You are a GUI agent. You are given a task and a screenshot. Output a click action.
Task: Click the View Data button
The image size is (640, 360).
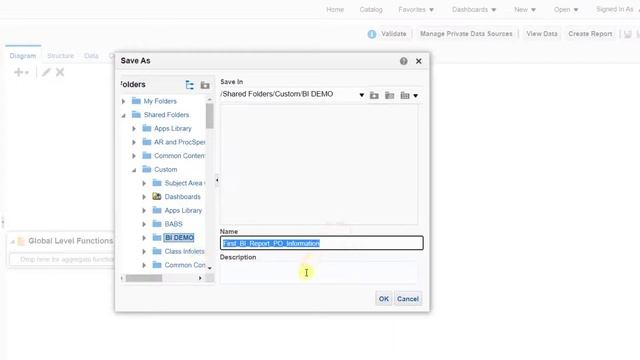tap(542, 34)
